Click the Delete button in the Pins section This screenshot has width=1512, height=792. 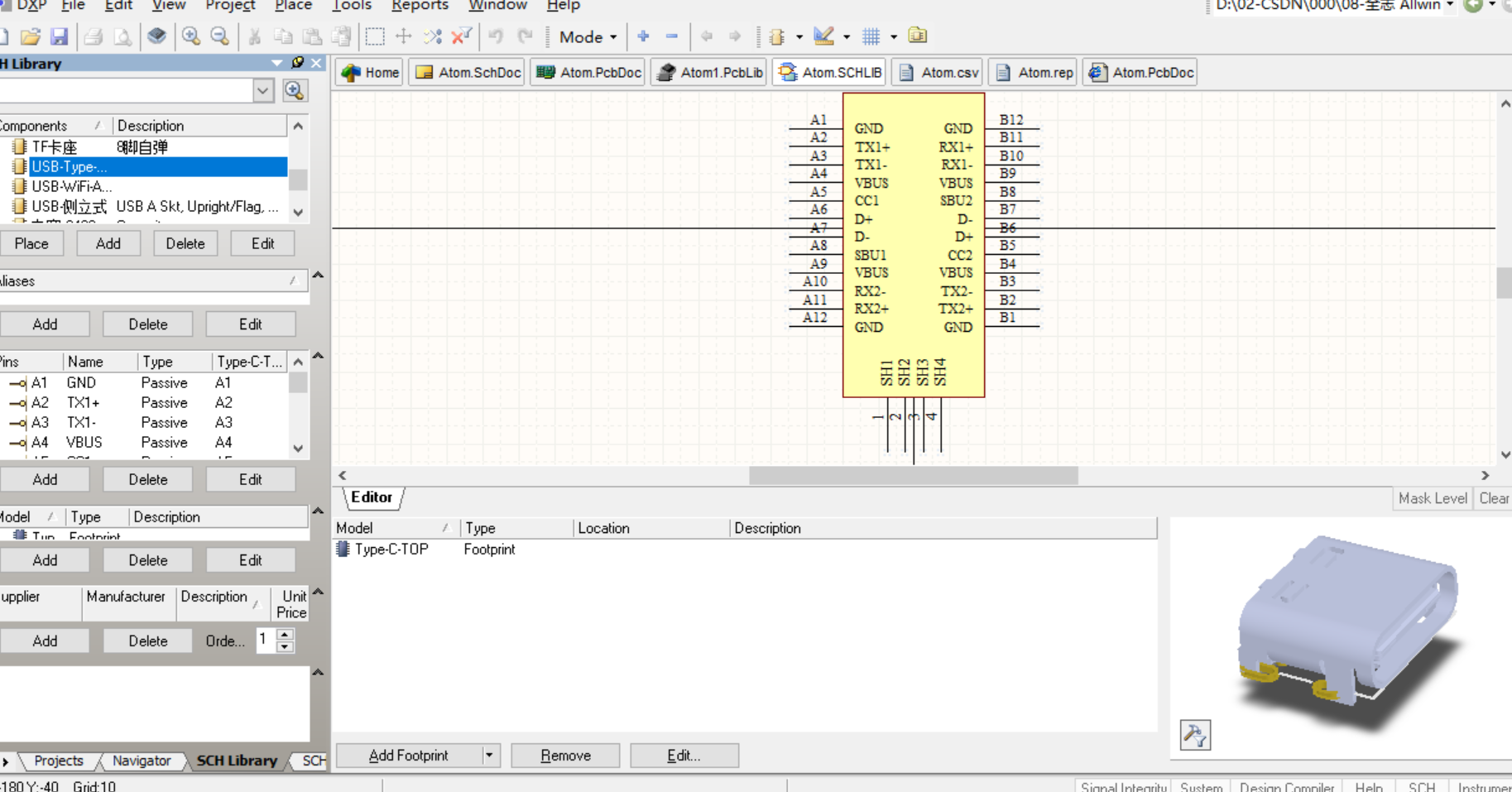(148, 479)
